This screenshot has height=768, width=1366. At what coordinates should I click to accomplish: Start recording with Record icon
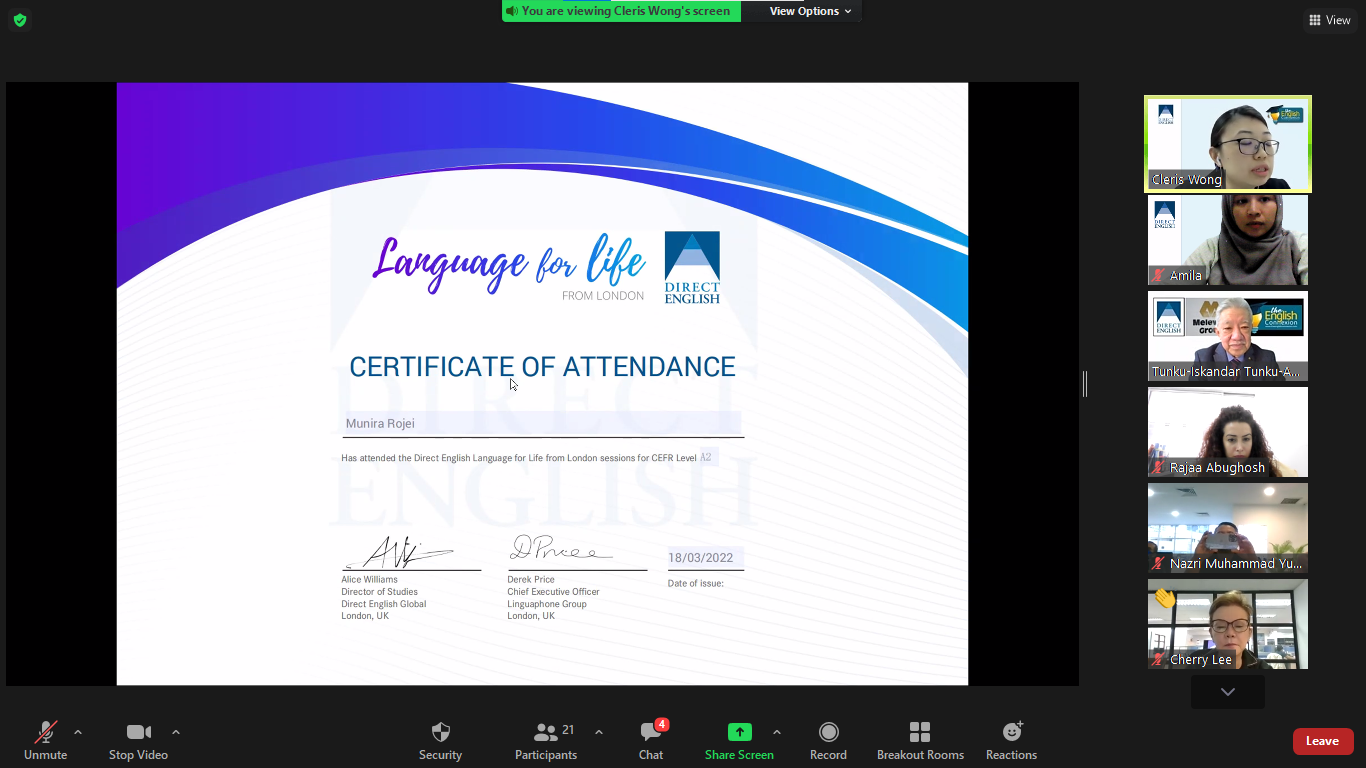tap(828, 732)
